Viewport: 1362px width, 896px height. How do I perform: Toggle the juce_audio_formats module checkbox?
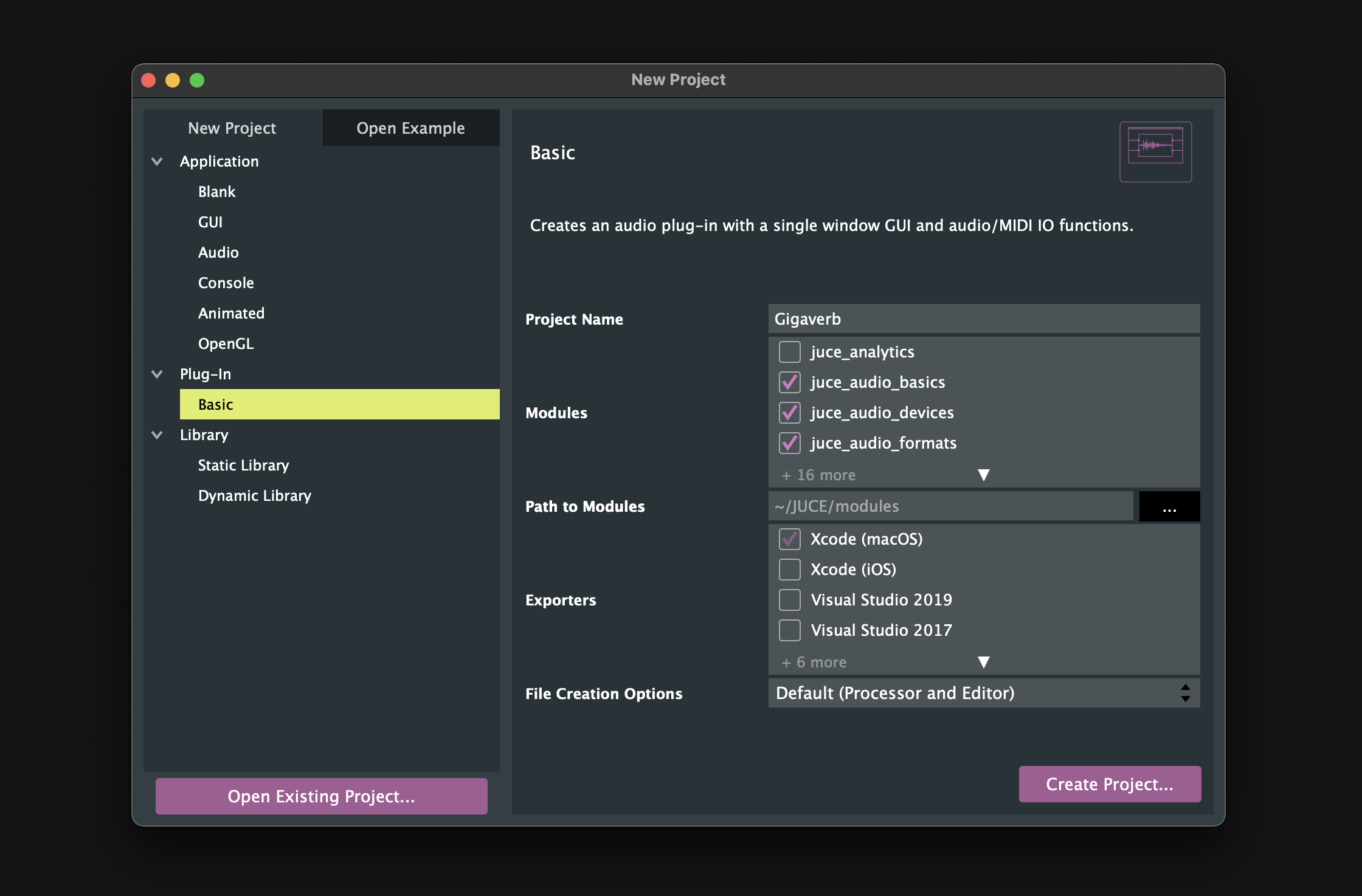(x=789, y=443)
